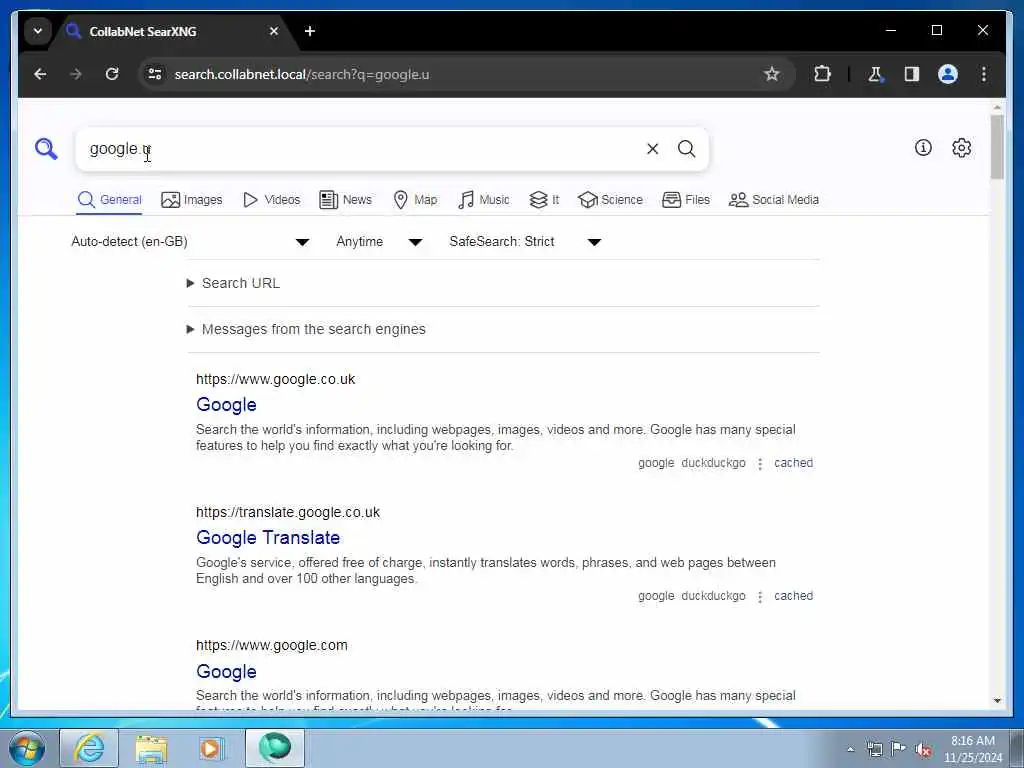Open the first Google result title

click(x=226, y=405)
